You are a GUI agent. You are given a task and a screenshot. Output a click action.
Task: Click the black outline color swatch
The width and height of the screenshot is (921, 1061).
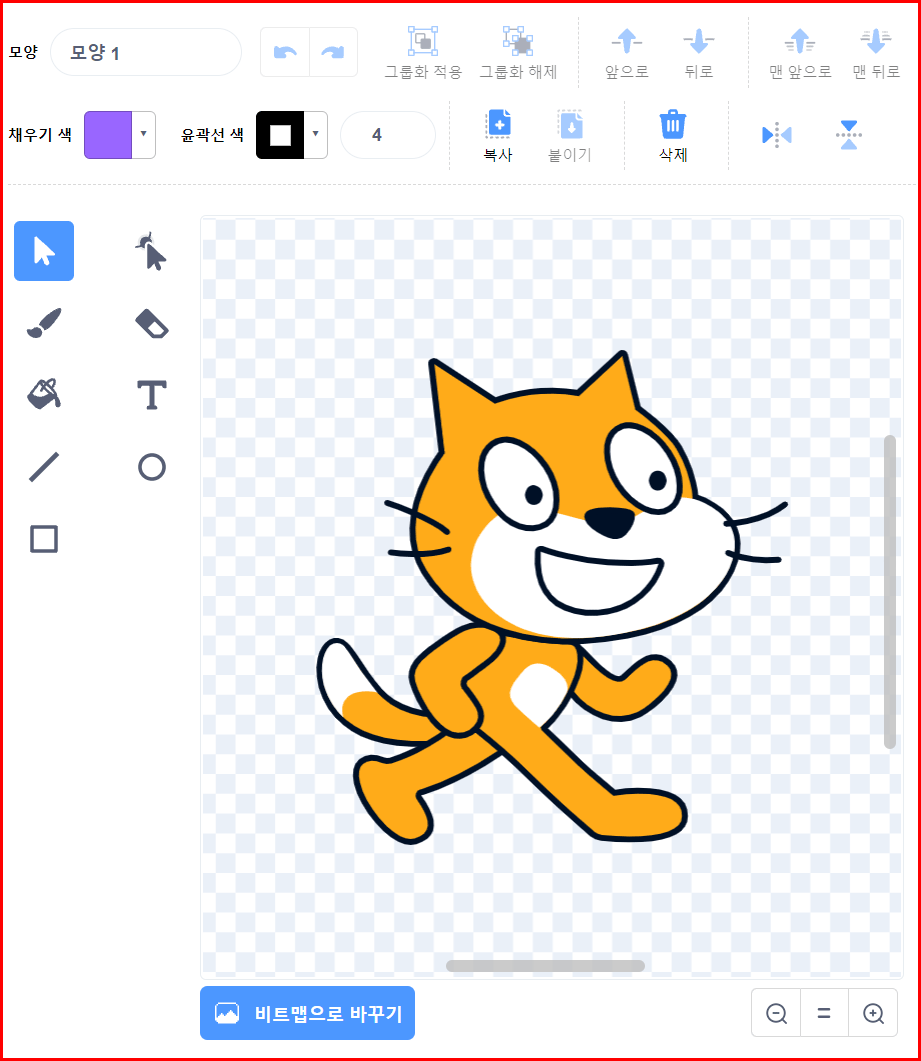280,135
